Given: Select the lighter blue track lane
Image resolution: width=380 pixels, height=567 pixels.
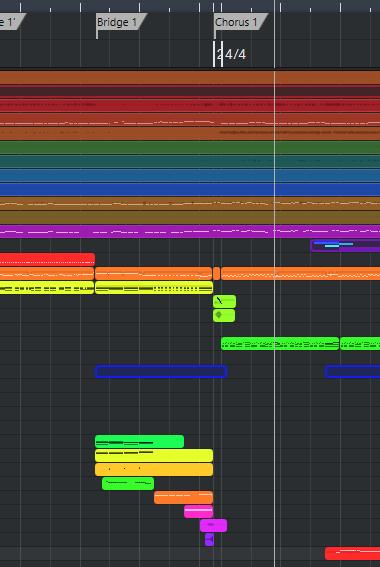Looking at the screenshot, I should click(x=190, y=175).
